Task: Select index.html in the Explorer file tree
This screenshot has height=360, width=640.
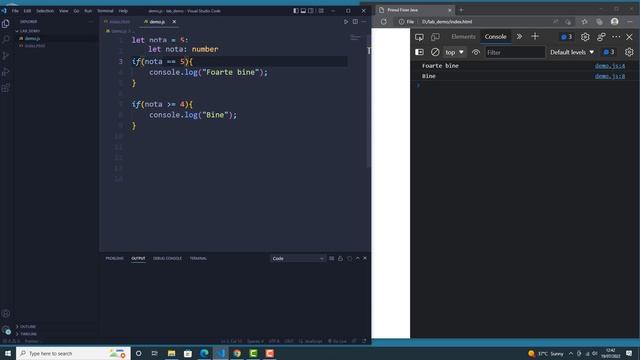Action: coord(35,46)
